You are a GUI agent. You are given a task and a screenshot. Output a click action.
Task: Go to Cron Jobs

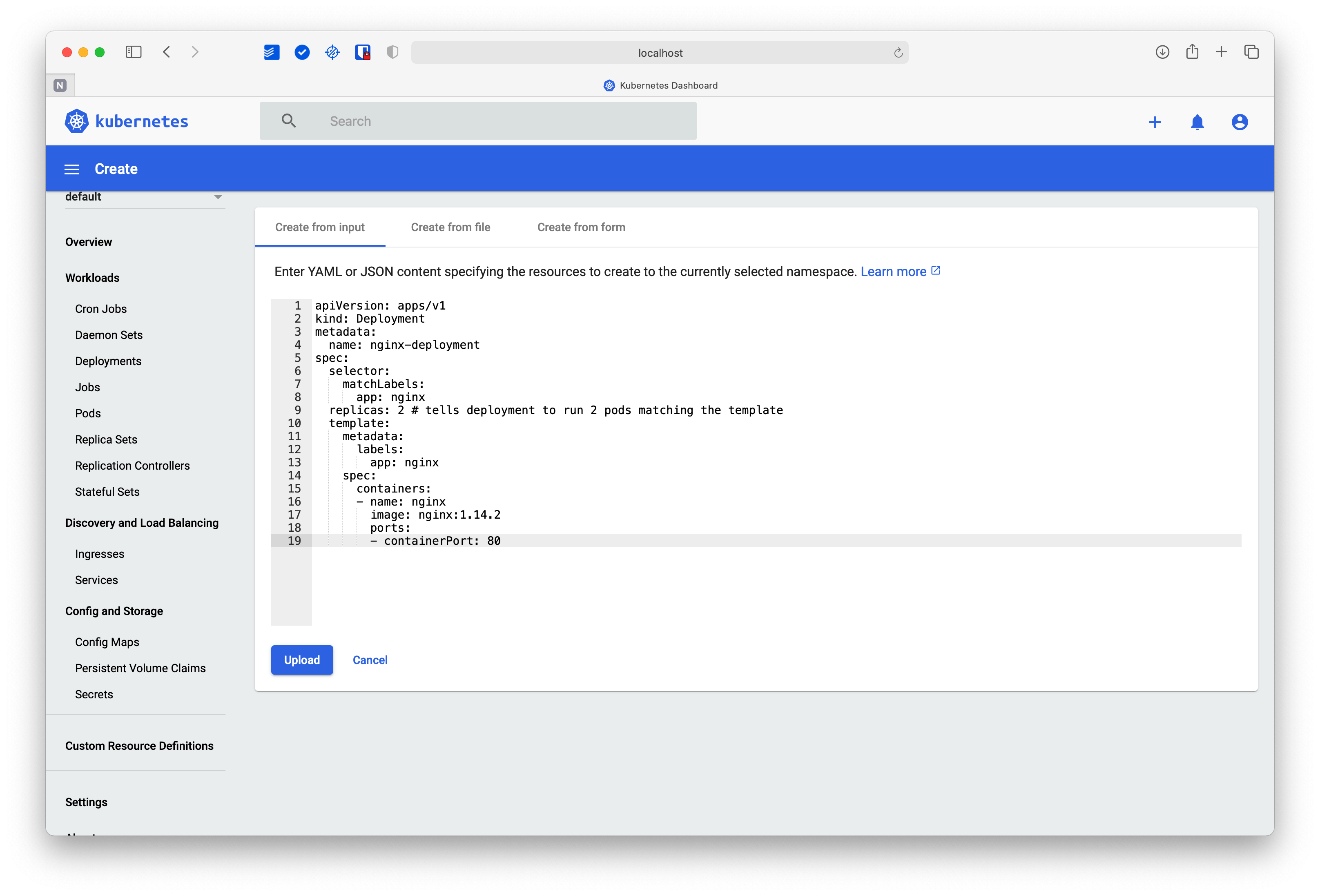point(100,309)
